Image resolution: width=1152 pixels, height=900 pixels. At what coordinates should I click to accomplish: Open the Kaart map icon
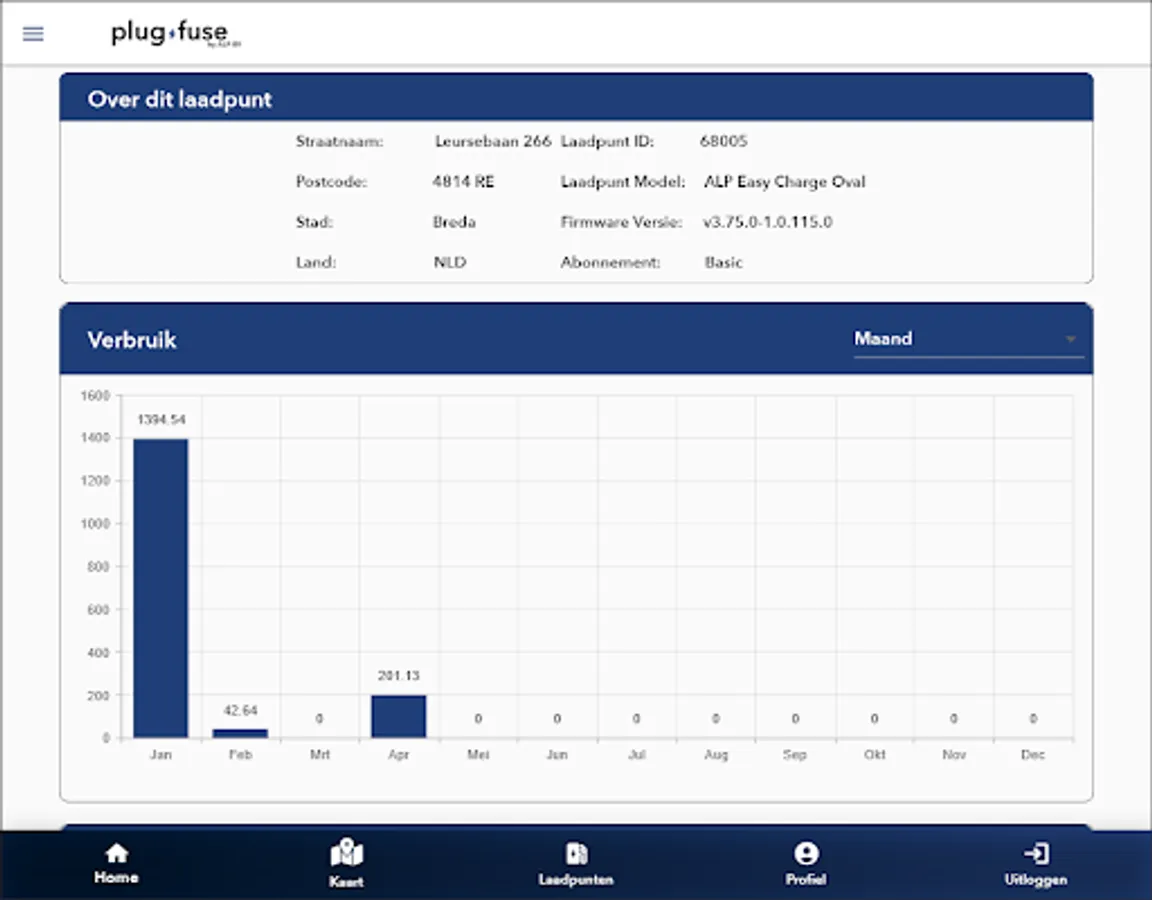[x=346, y=853]
